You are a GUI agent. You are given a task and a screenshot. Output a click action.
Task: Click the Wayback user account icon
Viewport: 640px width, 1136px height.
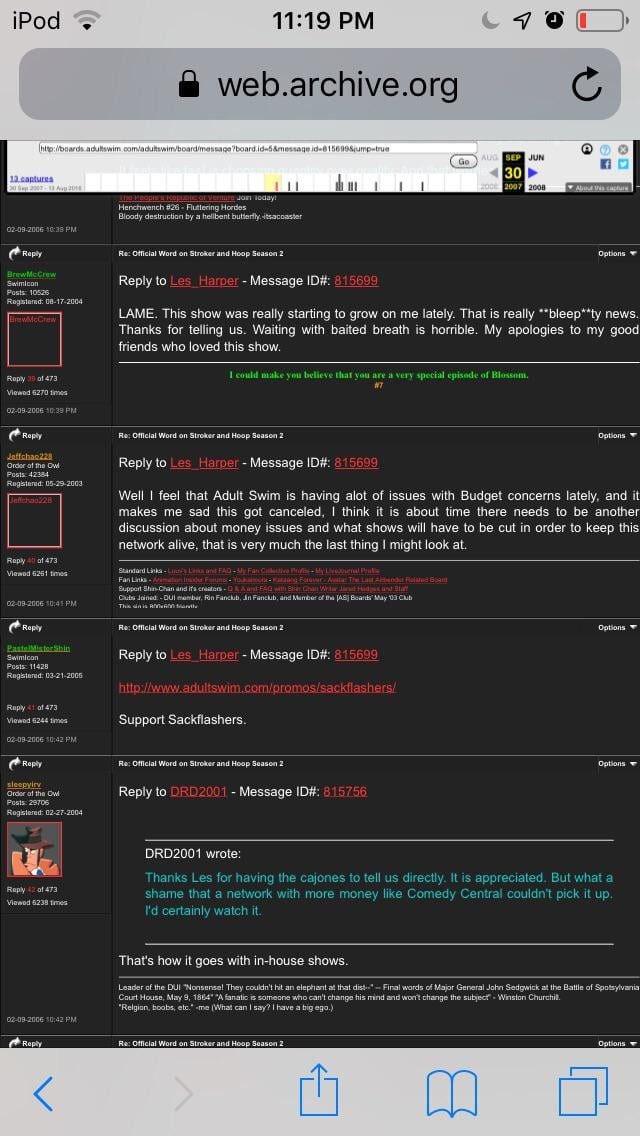point(586,149)
